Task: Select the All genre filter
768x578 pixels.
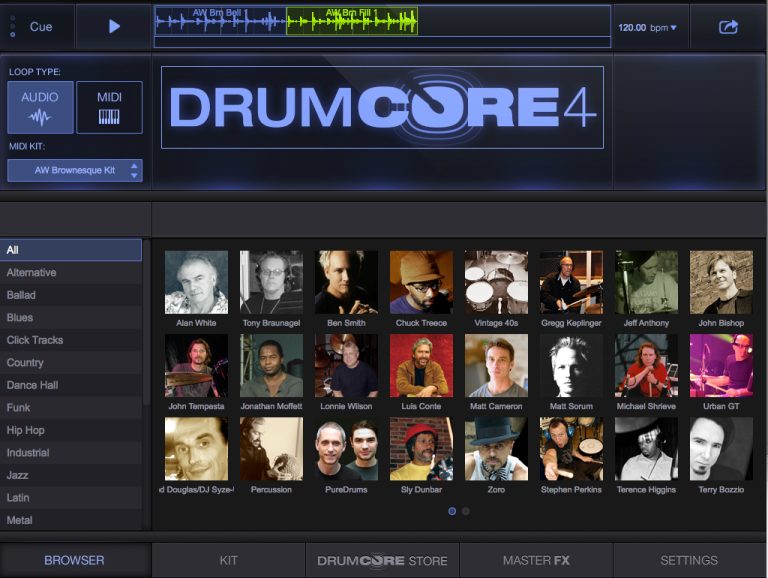Action: (71, 250)
